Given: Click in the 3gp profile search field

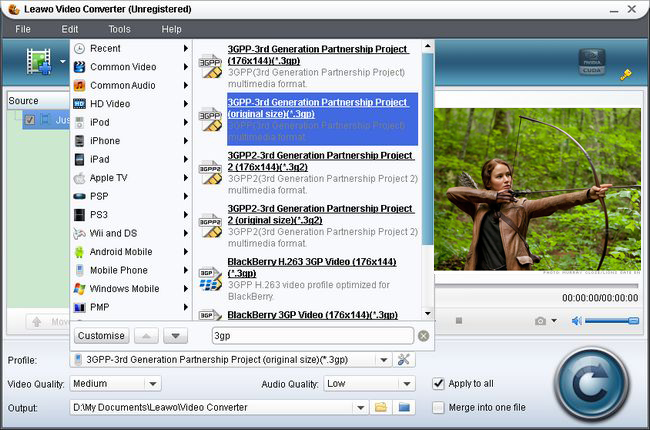Looking at the screenshot, I should click(x=313, y=335).
